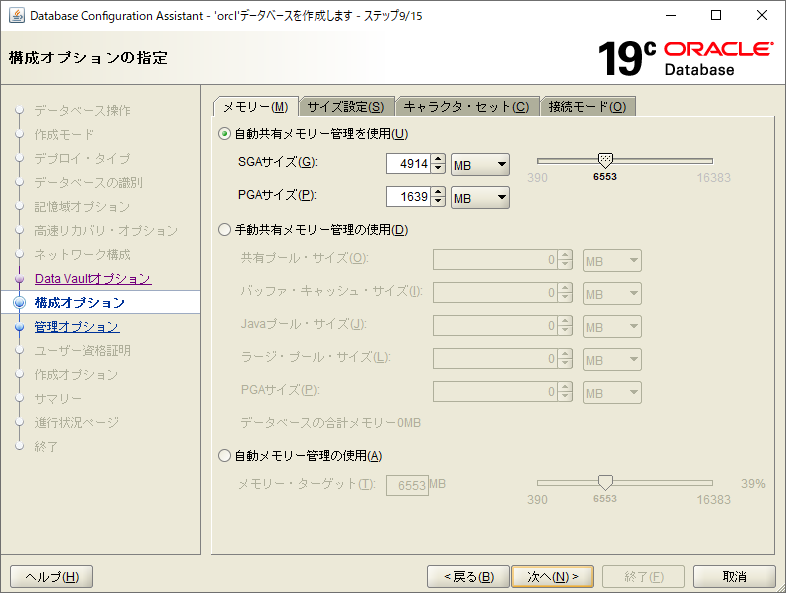786x593 pixels.
Task: Open the キャラクタ・セット tab
Action: point(467,107)
